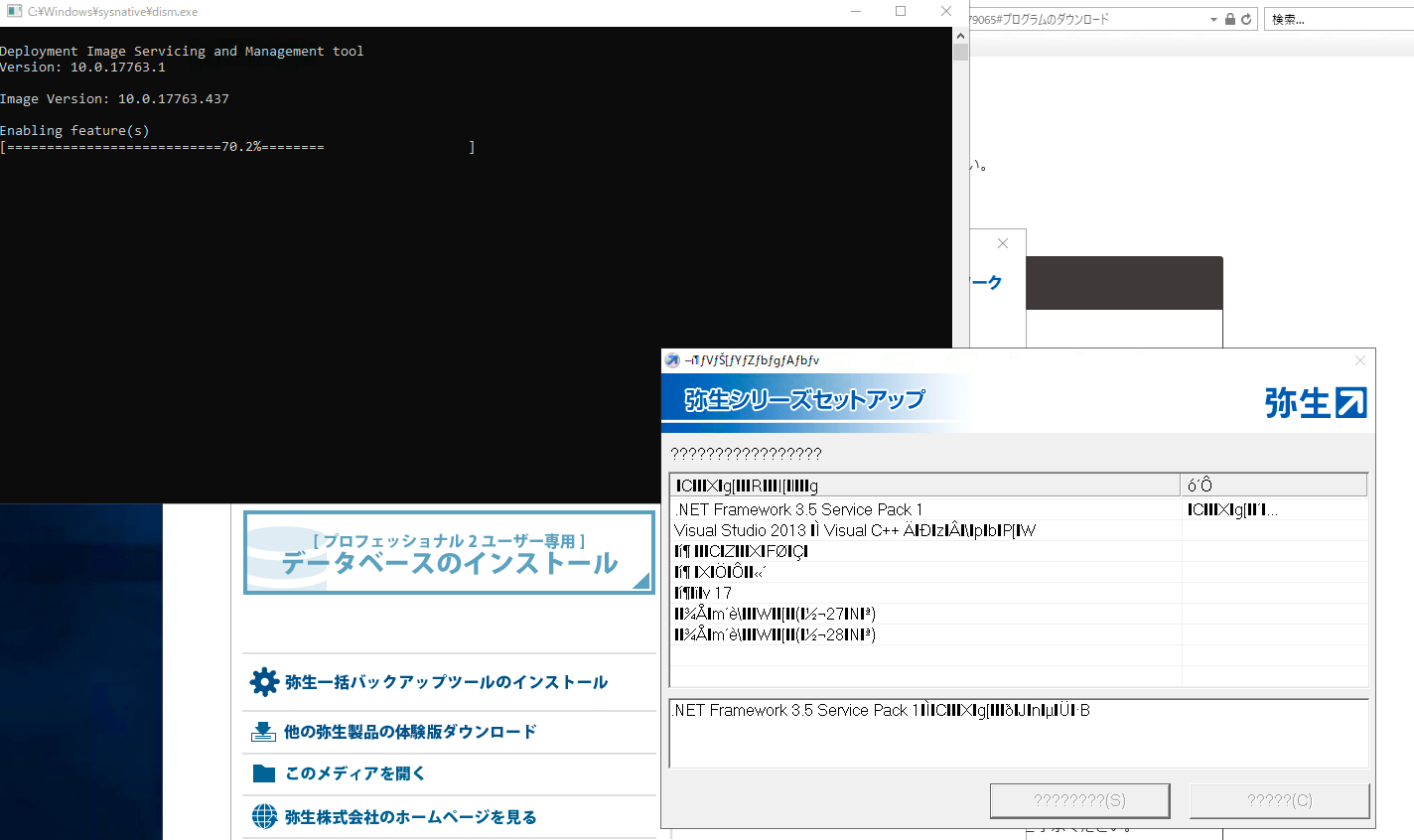This screenshot has height=840, width=1414.
Task: Click the console scrollbar up arrow
Action: click(960, 36)
